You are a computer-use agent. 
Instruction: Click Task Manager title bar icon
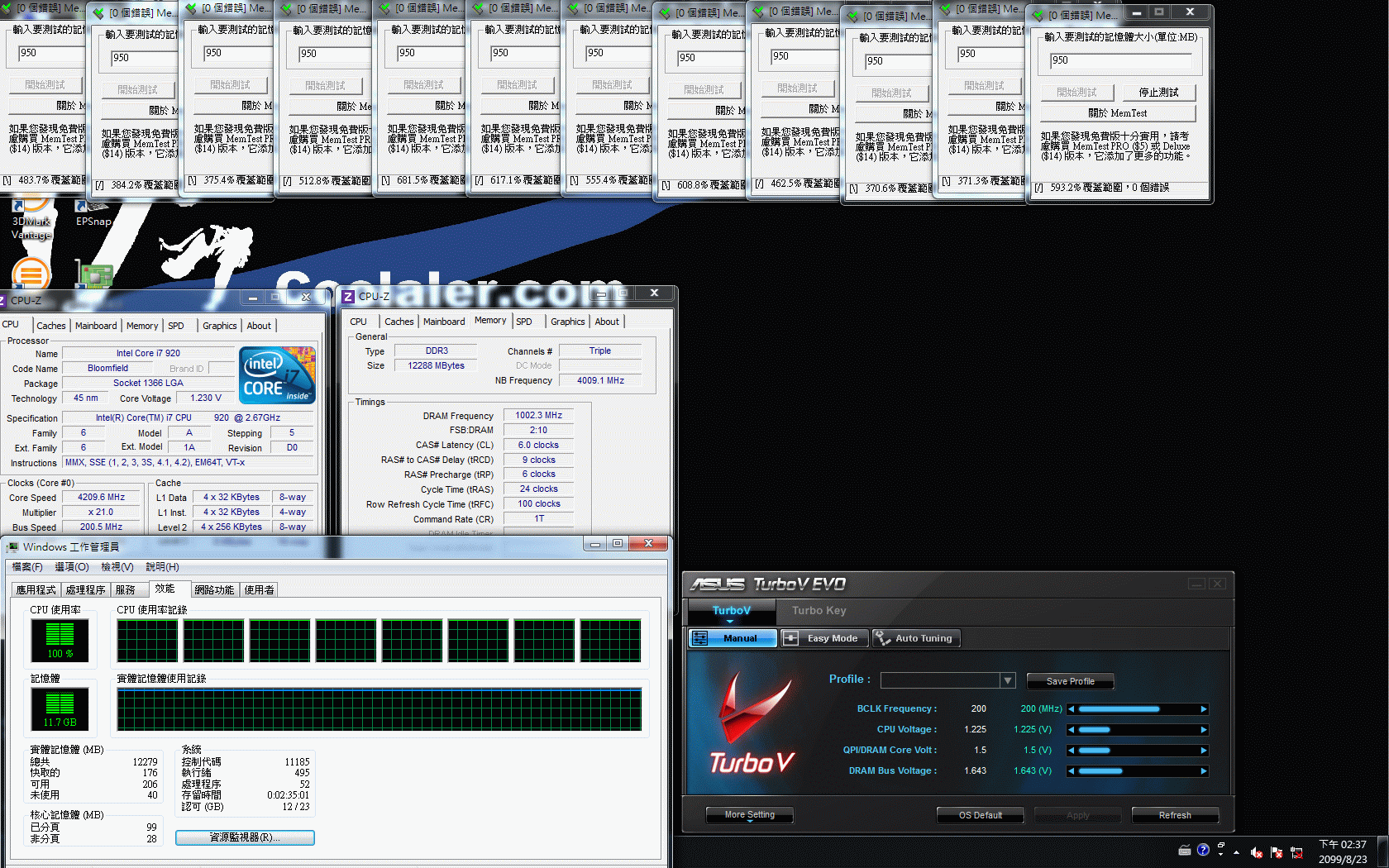(12, 547)
